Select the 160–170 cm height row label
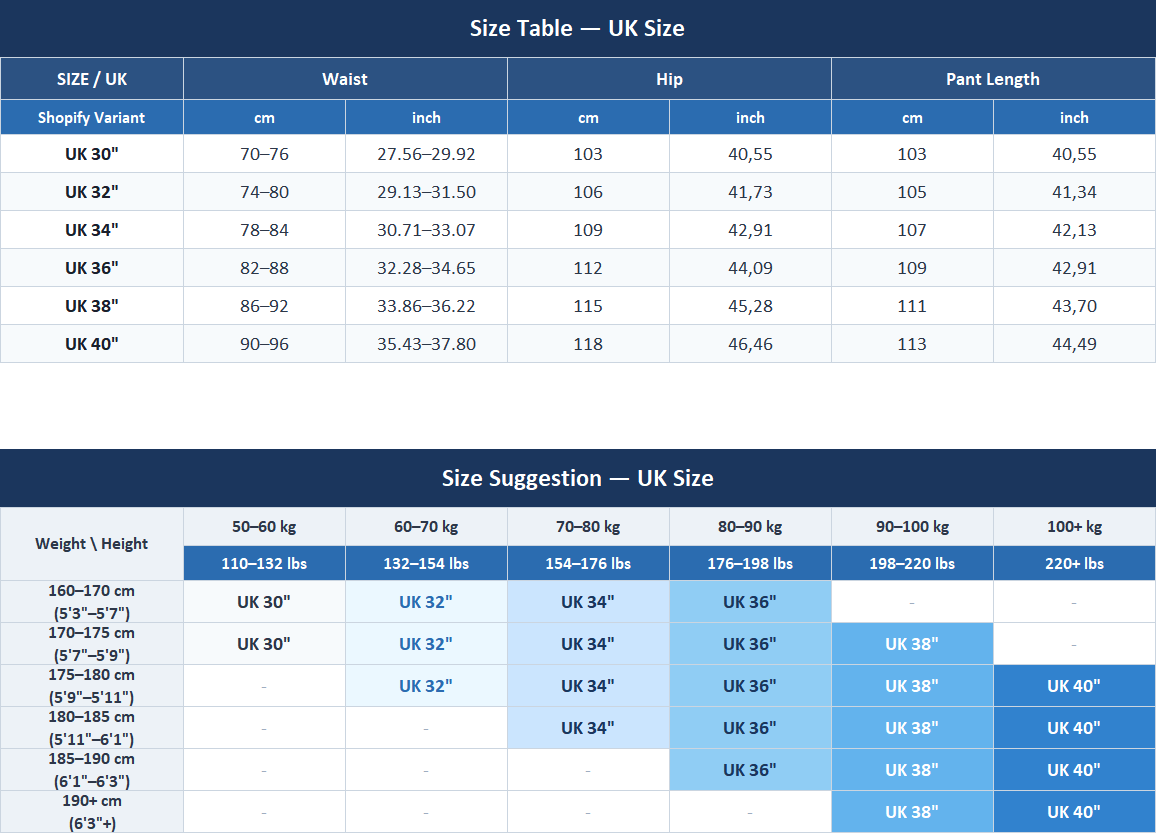Screen dimensions: 1156x833 pyautogui.click(x=91, y=602)
